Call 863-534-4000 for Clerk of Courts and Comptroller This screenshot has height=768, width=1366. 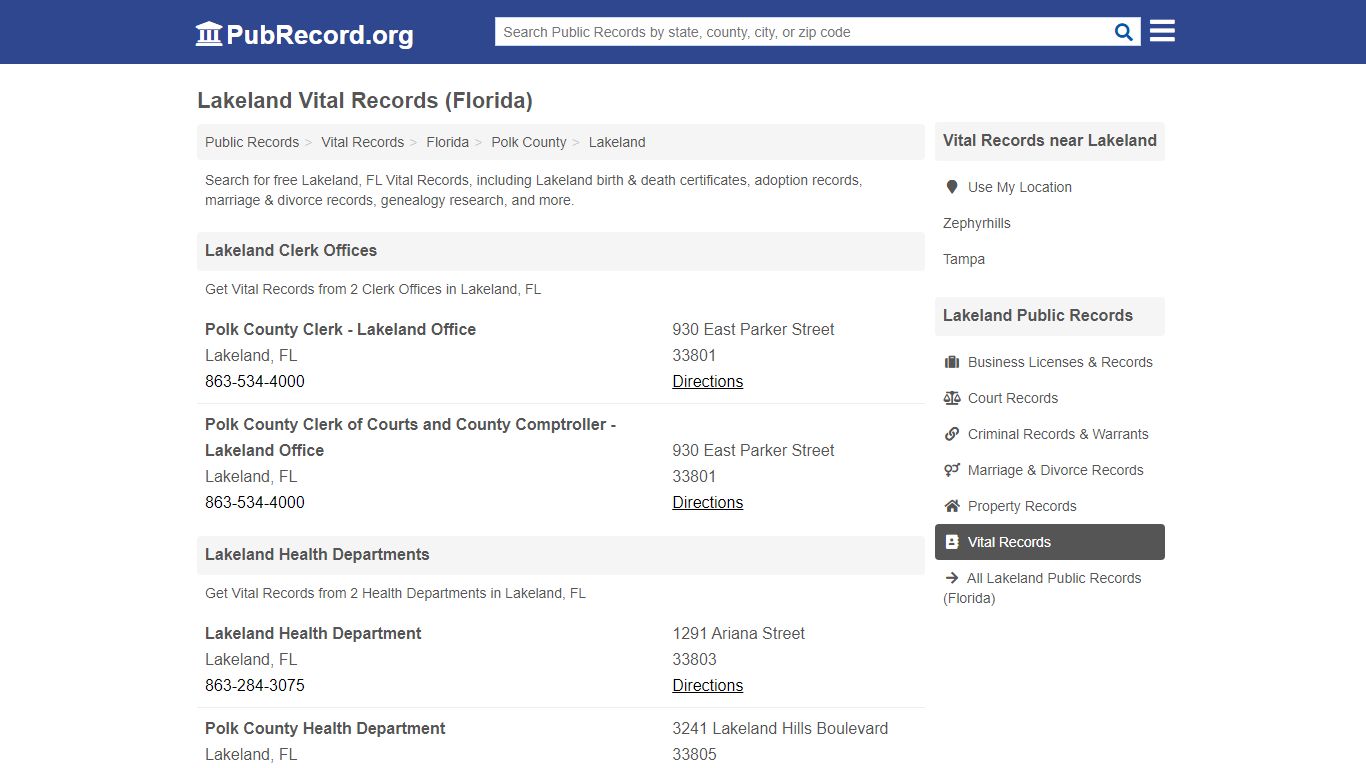point(255,502)
